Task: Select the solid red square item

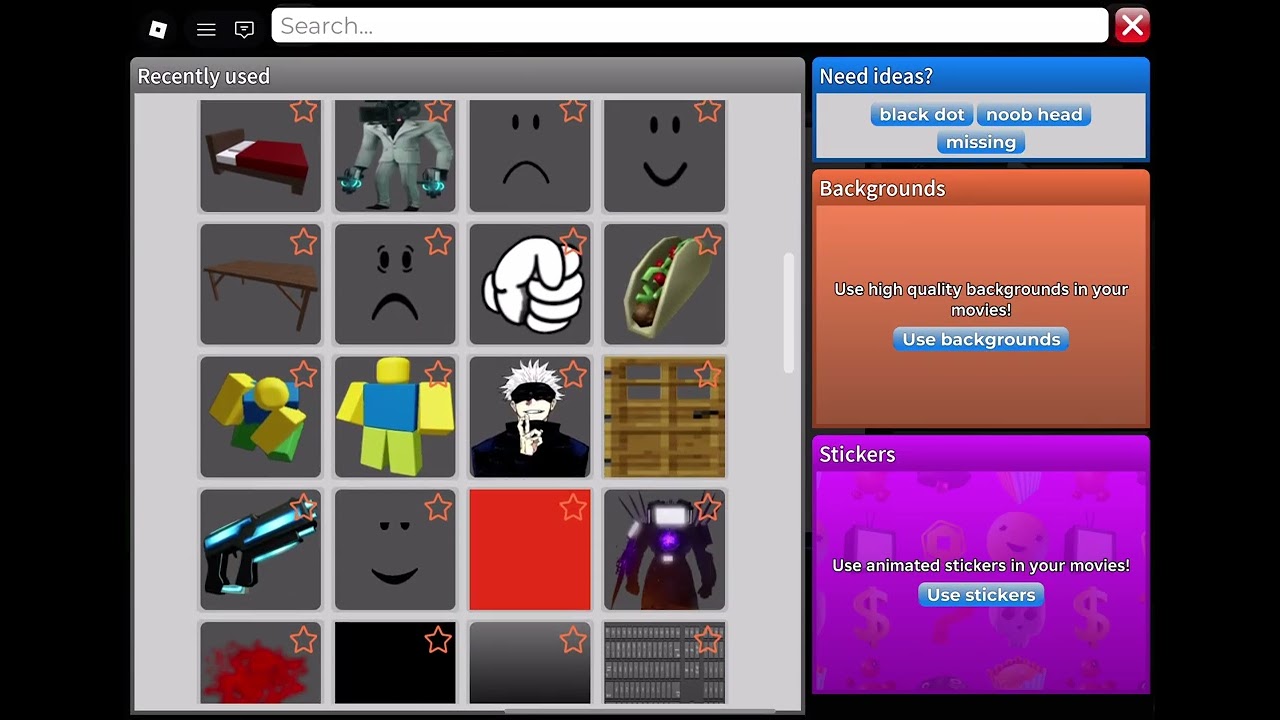Action: click(530, 550)
